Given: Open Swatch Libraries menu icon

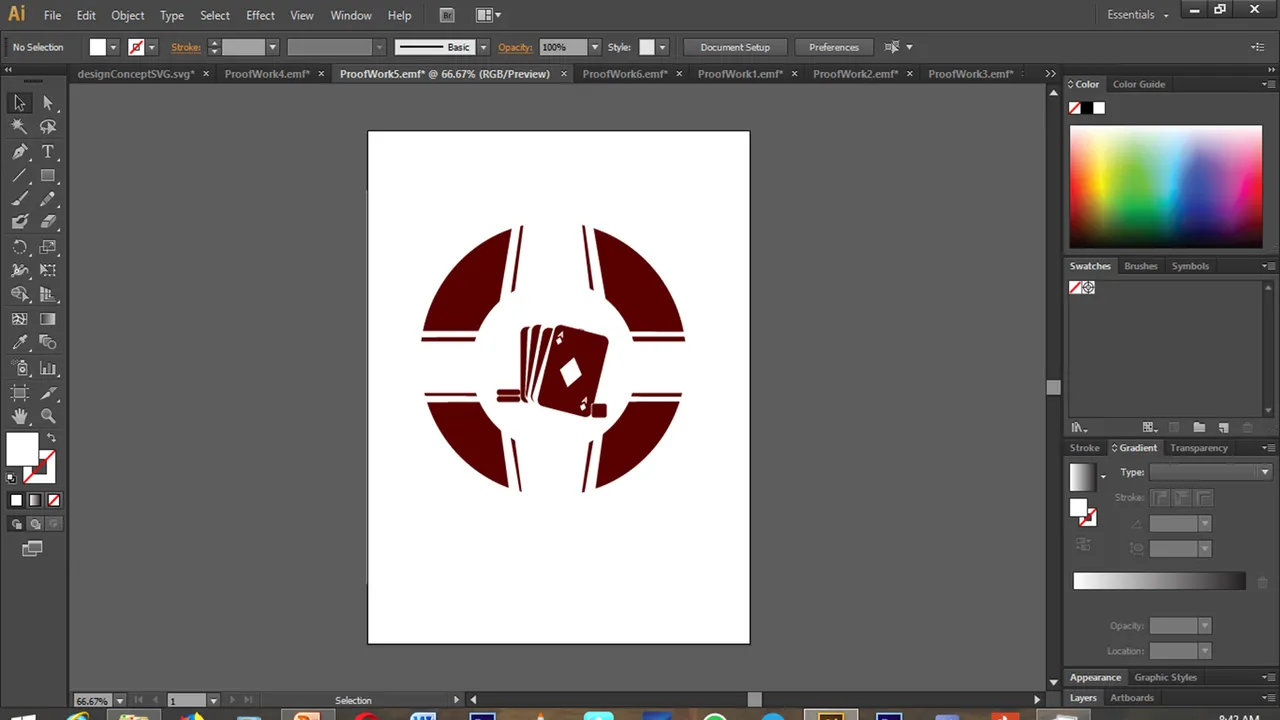Looking at the screenshot, I should click(1078, 428).
